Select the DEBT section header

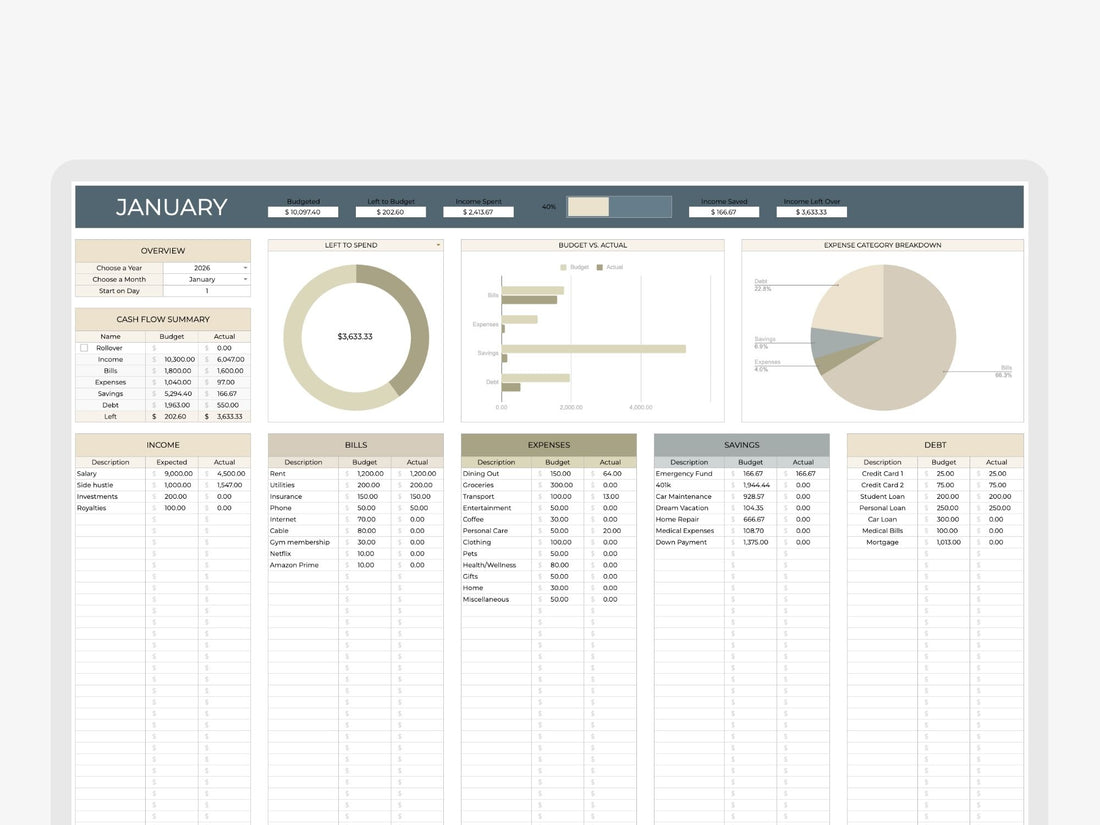[x=934, y=444]
